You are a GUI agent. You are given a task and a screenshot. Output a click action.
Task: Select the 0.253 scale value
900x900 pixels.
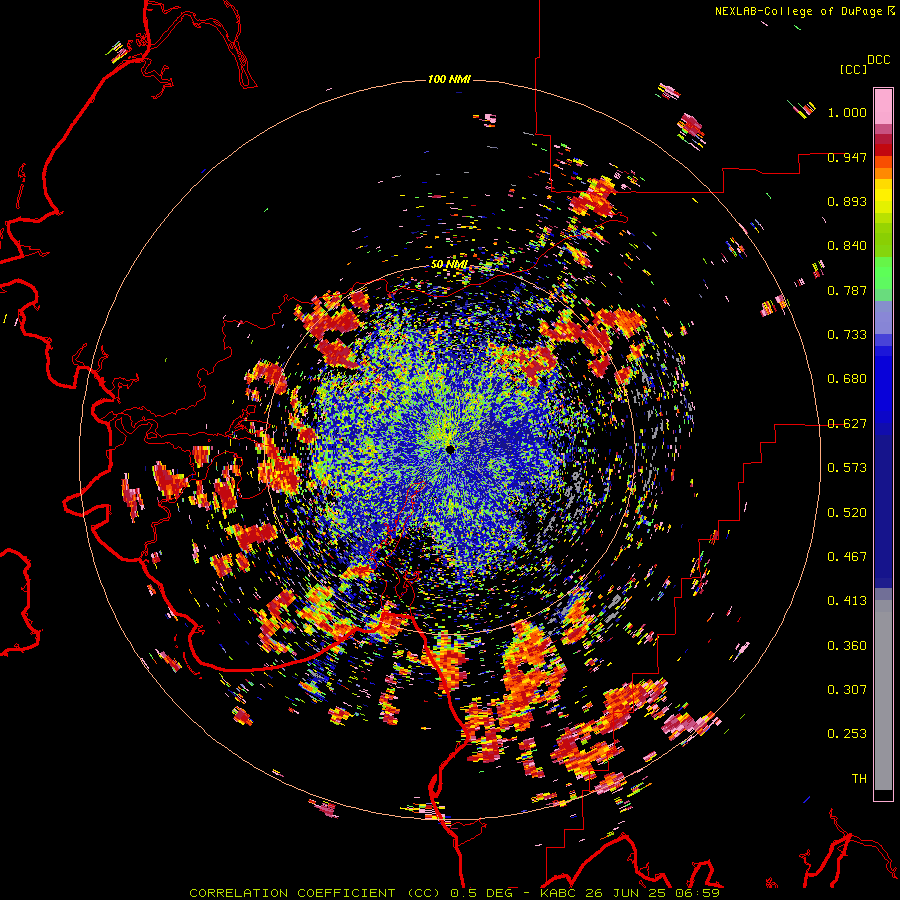[x=847, y=734]
